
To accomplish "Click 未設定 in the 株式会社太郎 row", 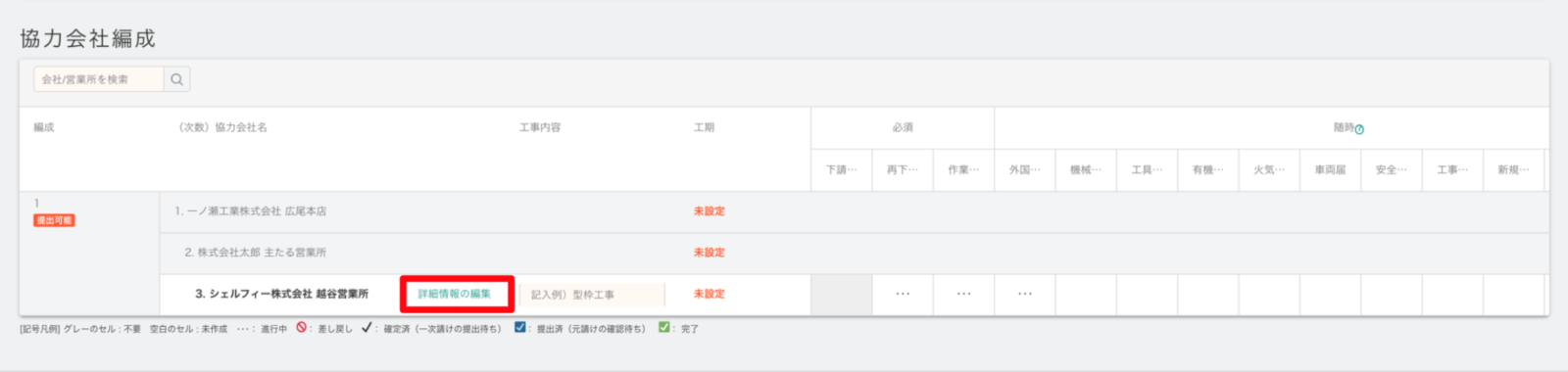I will tap(710, 253).
